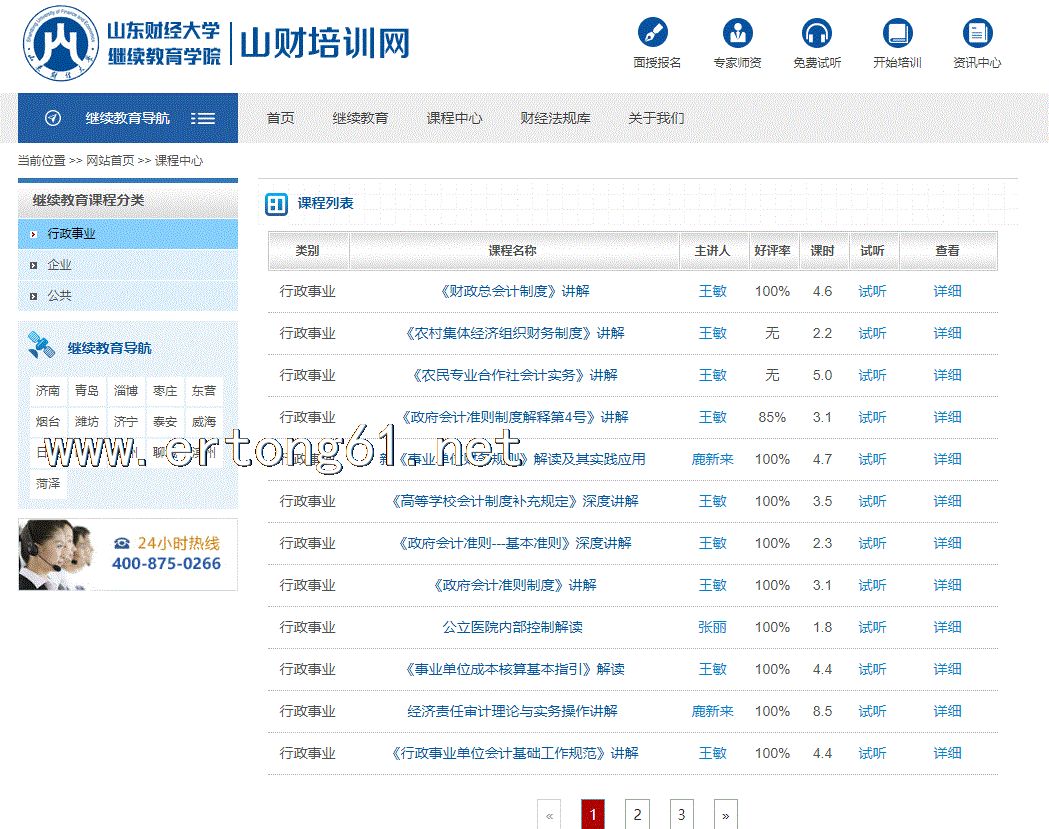Viewport: 1049px width, 829px height.
Task: Open the 专家师资 expert icon
Action: [x=737, y=33]
